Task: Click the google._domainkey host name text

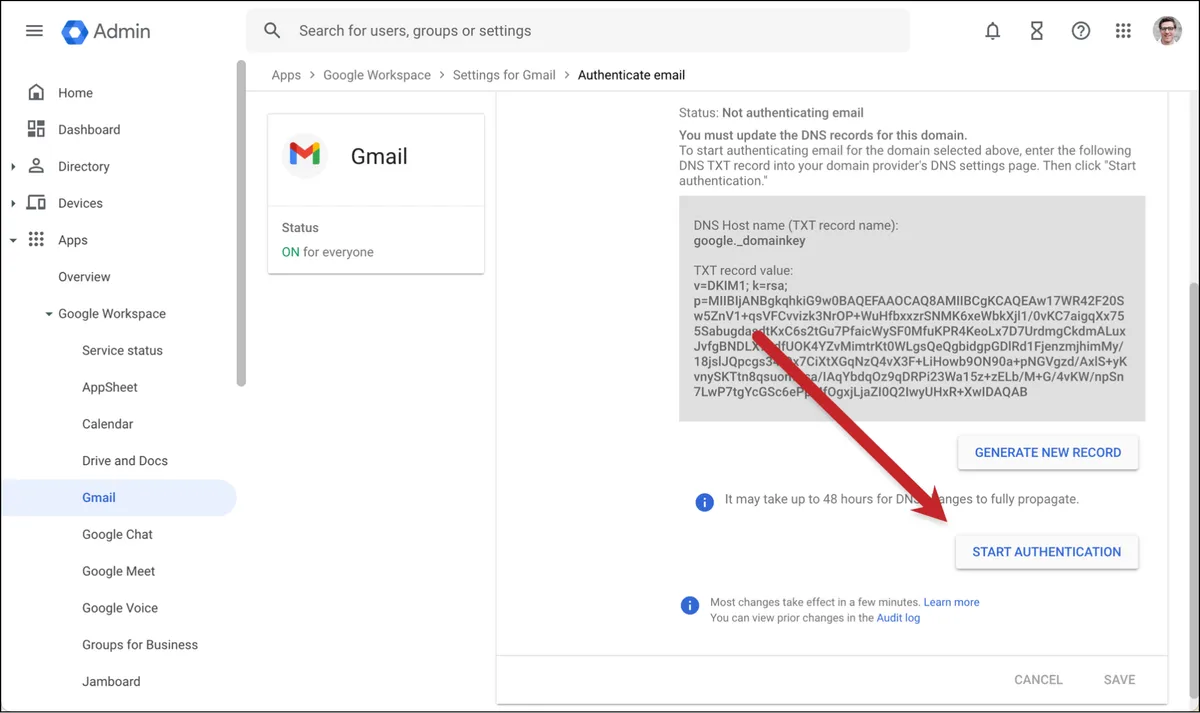Action: click(750, 241)
